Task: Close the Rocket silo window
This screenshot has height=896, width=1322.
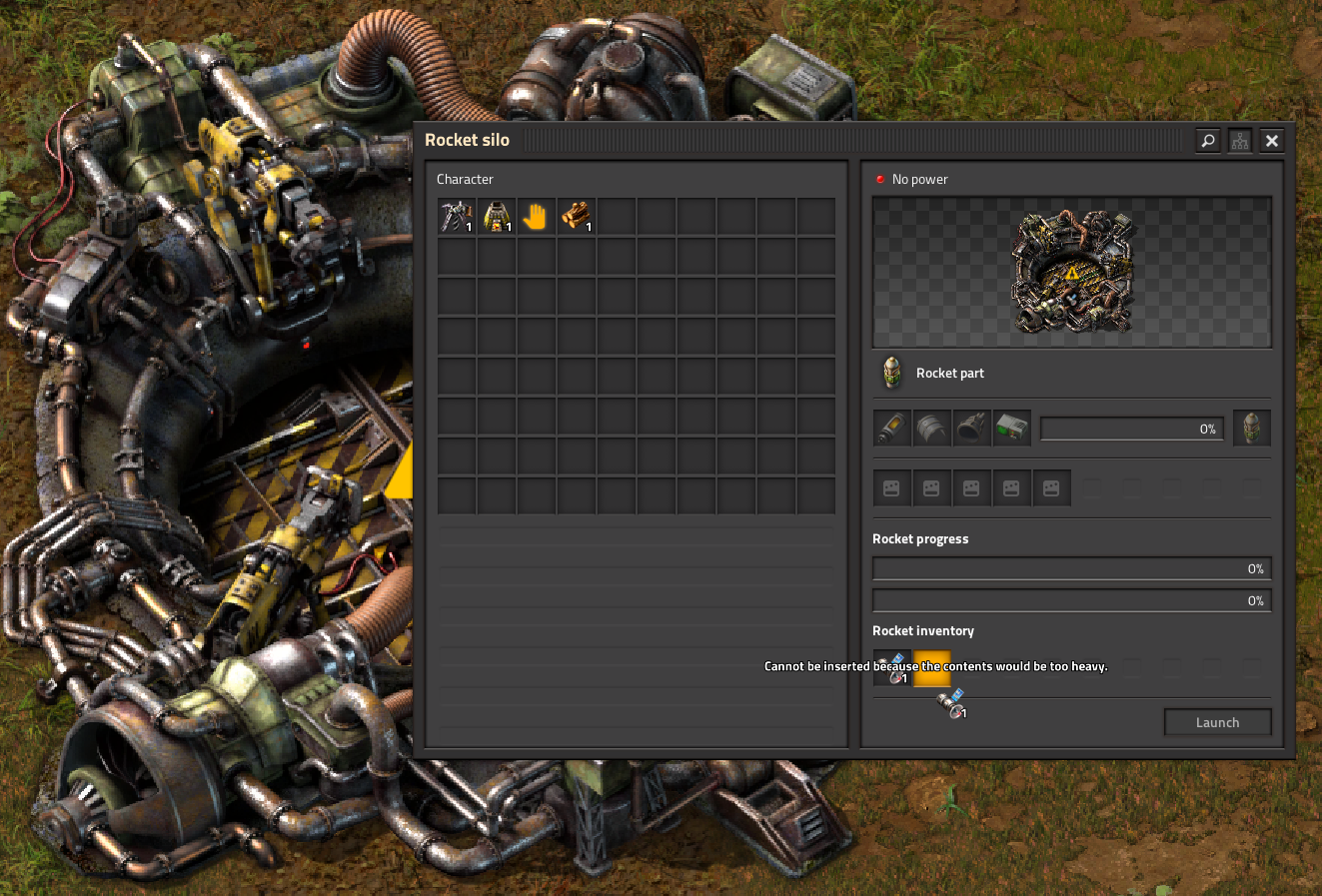Action: coord(1272,141)
